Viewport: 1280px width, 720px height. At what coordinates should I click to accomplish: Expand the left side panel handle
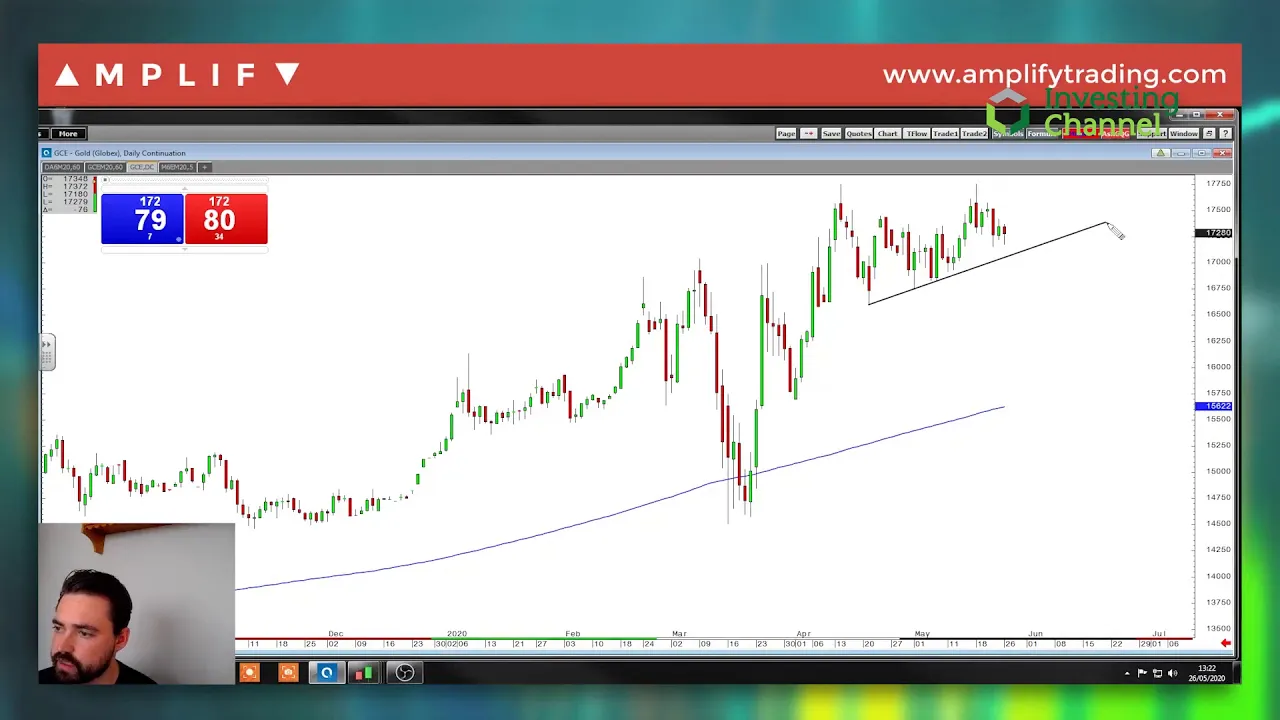pos(46,353)
